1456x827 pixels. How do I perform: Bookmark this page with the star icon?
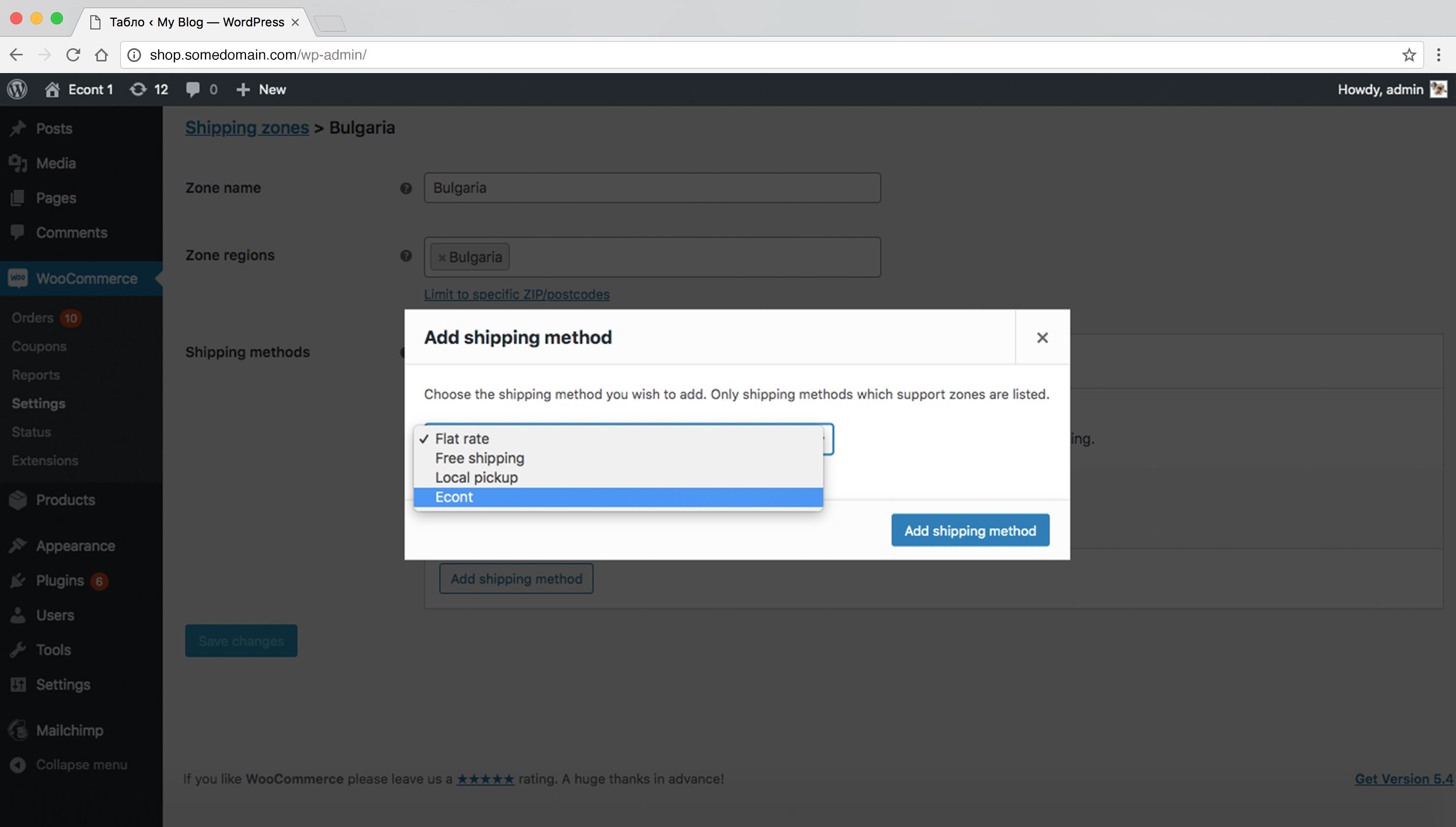[1408, 55]
